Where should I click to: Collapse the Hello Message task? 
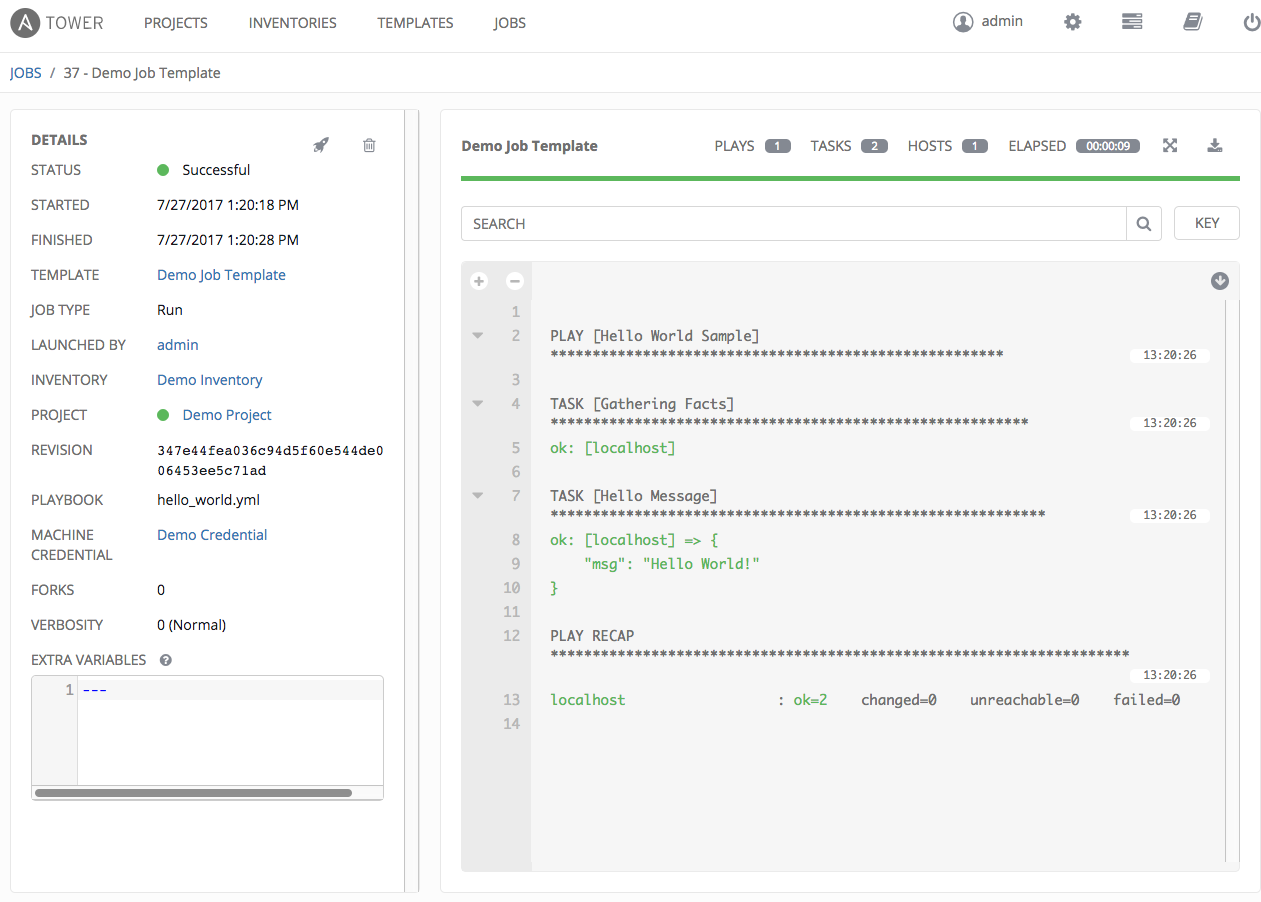[478, 496]
